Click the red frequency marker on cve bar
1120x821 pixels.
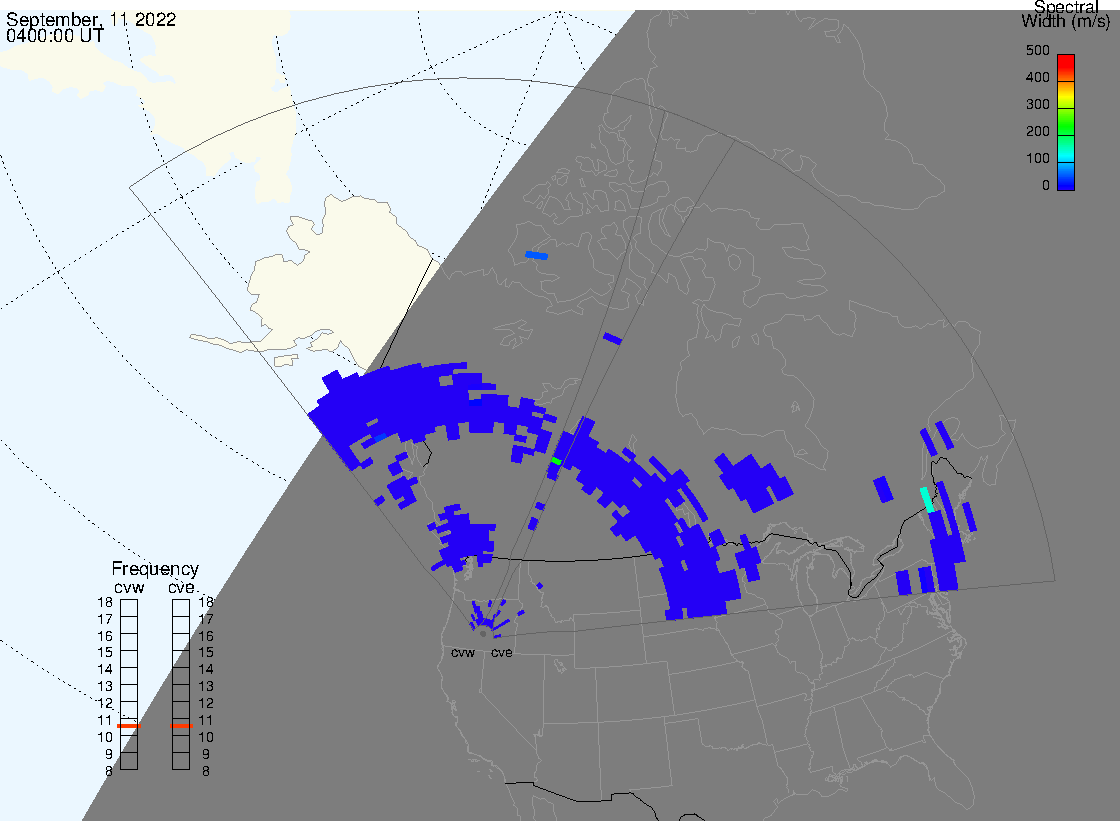pos(181,726)
